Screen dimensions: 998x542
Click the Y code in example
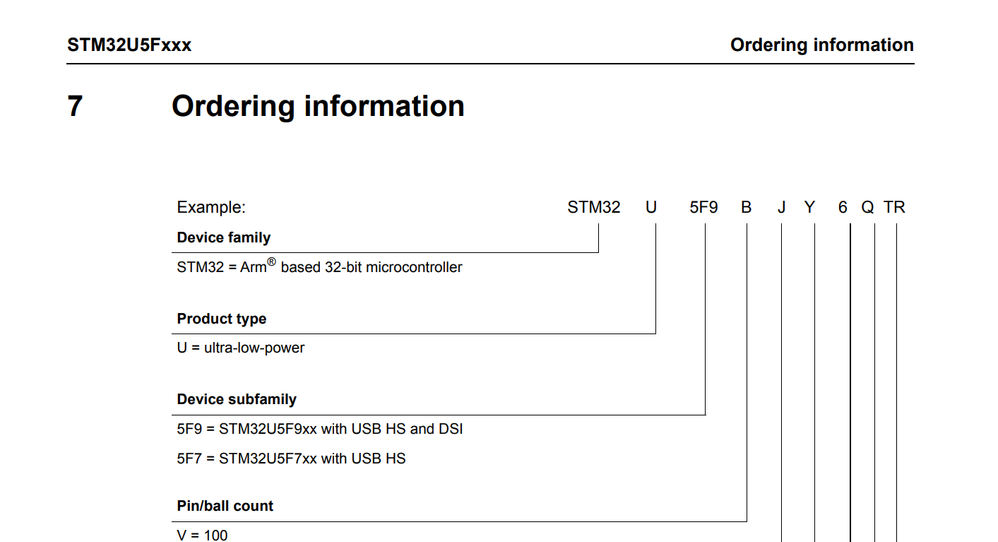810,207
